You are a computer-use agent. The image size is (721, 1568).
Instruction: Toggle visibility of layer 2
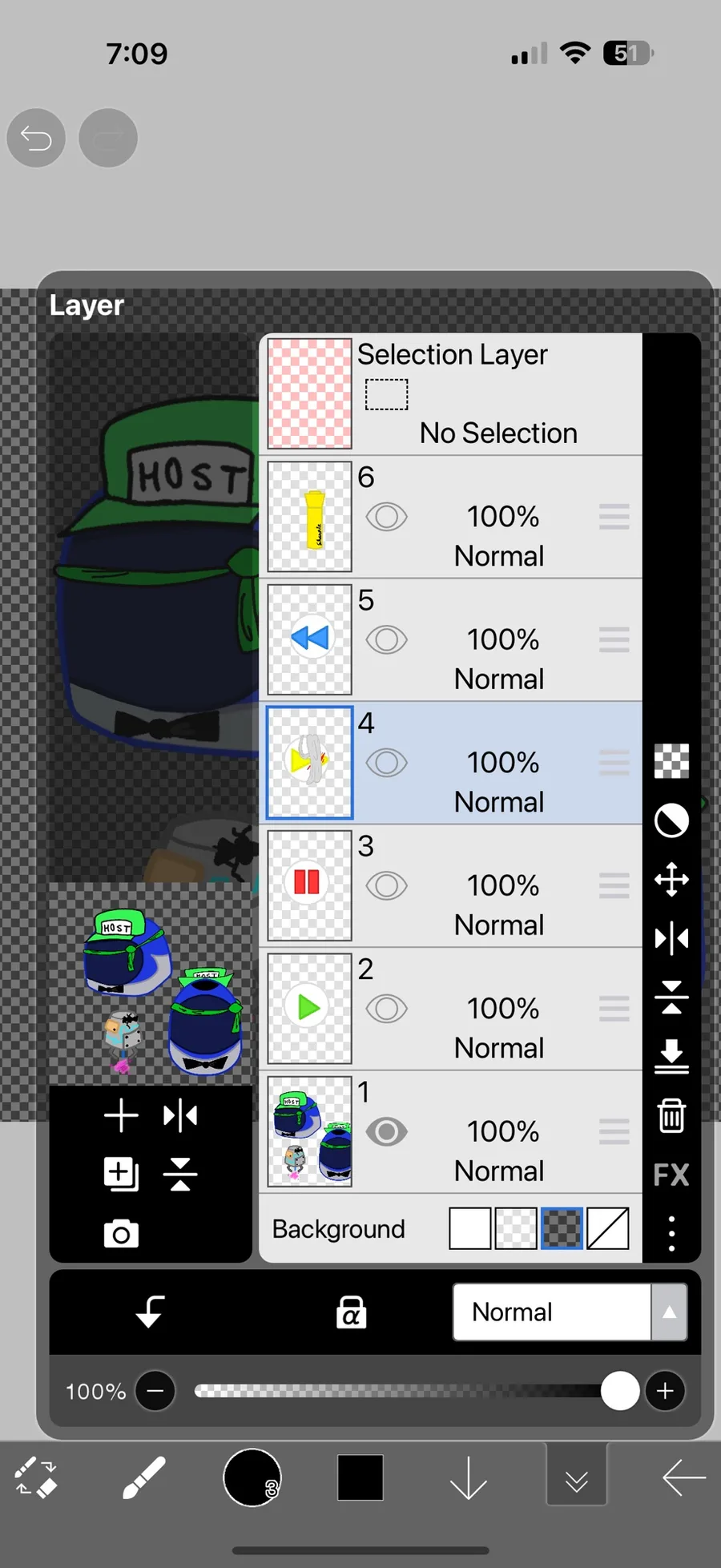pos(387,1009)
